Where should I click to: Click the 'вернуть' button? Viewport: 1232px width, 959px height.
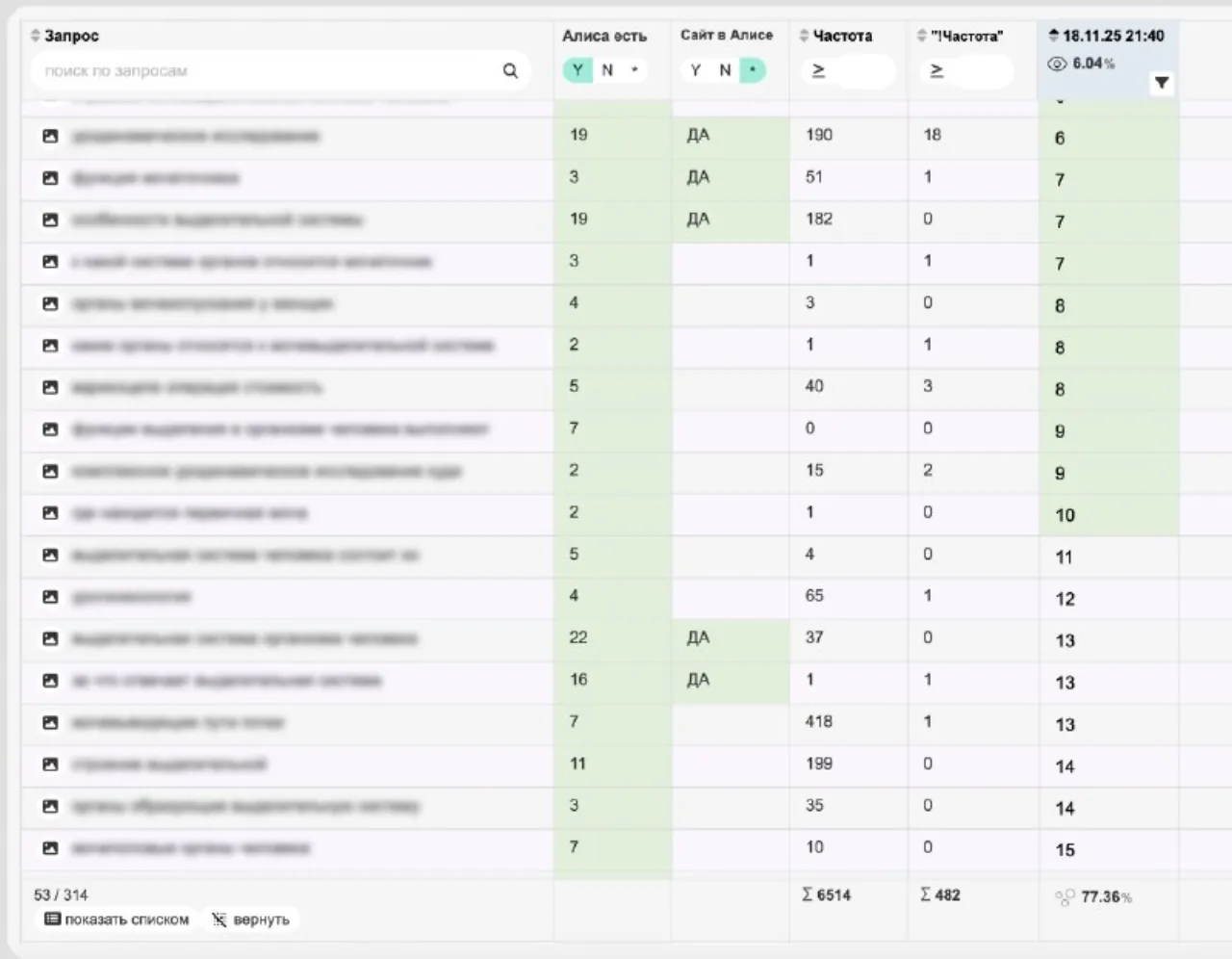[x=251, y=920]
